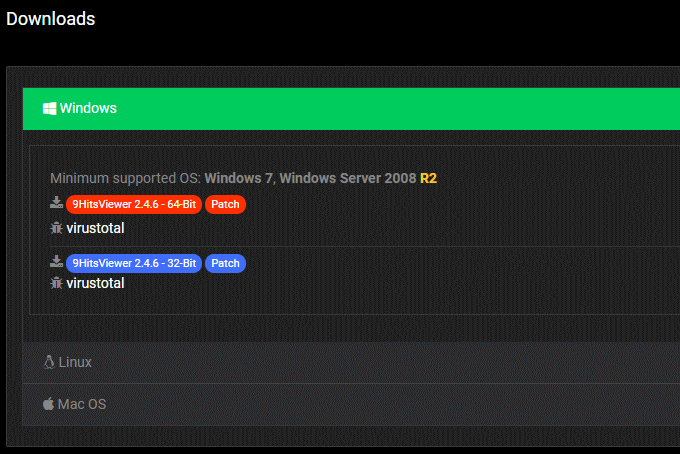Click download icon beside 64-Bit viewer

[56, 203]
